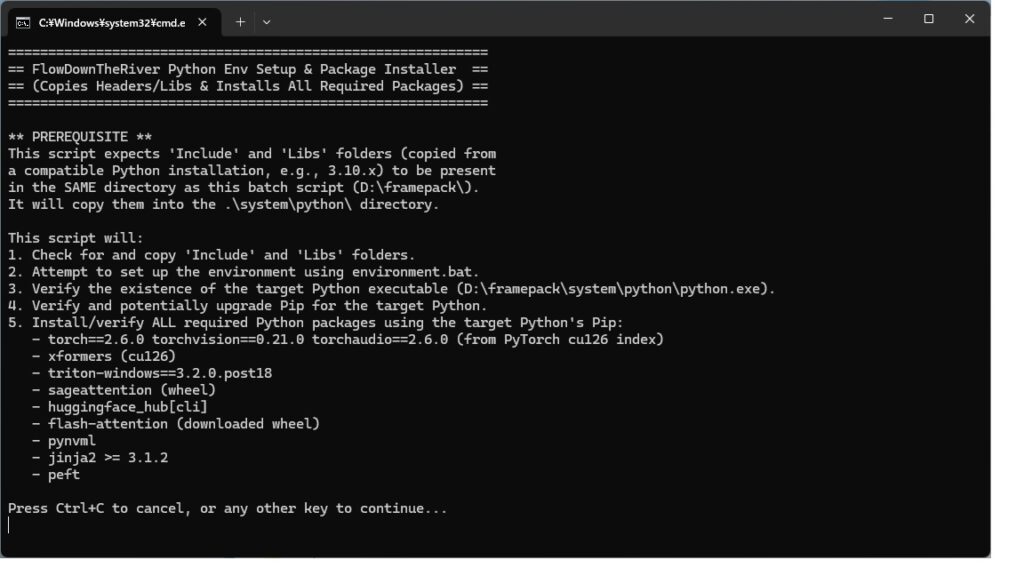Viewport: 1024px width, 576px height.
Task: Click the empty title bar area
Action: [568, 20]
